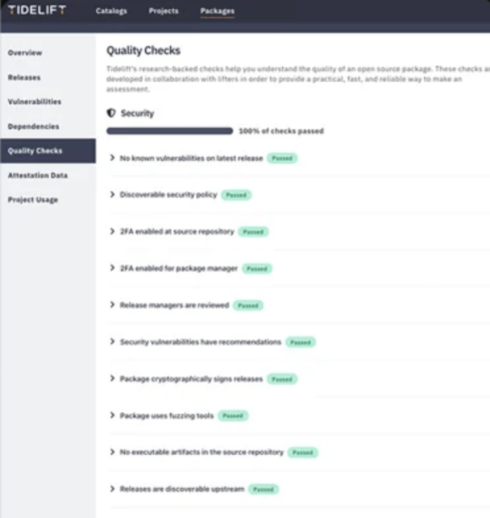490x518 pixels.
Task: Open the Catalogs tab
Action: [111, 11]
